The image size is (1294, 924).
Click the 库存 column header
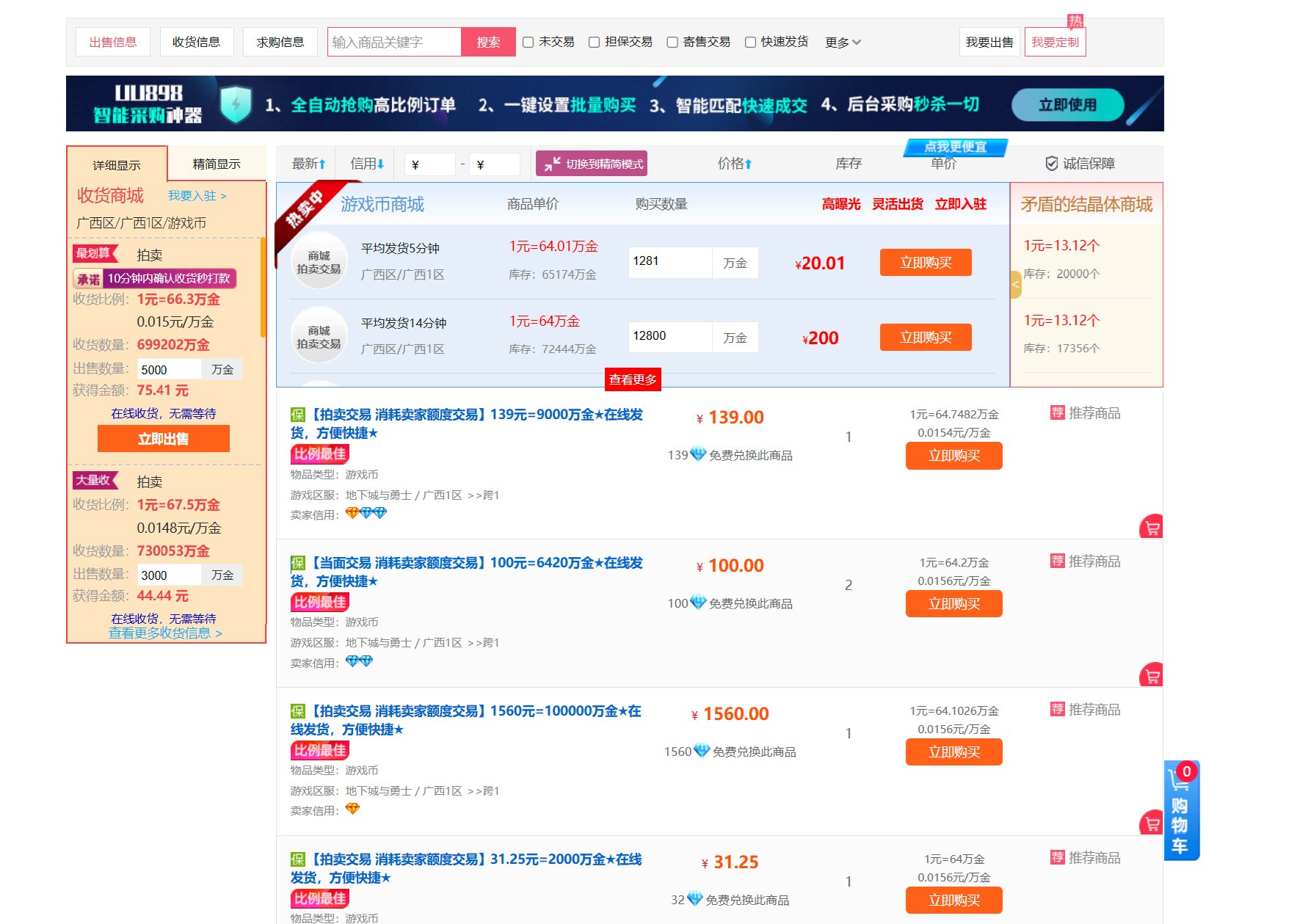click(848, 164)
